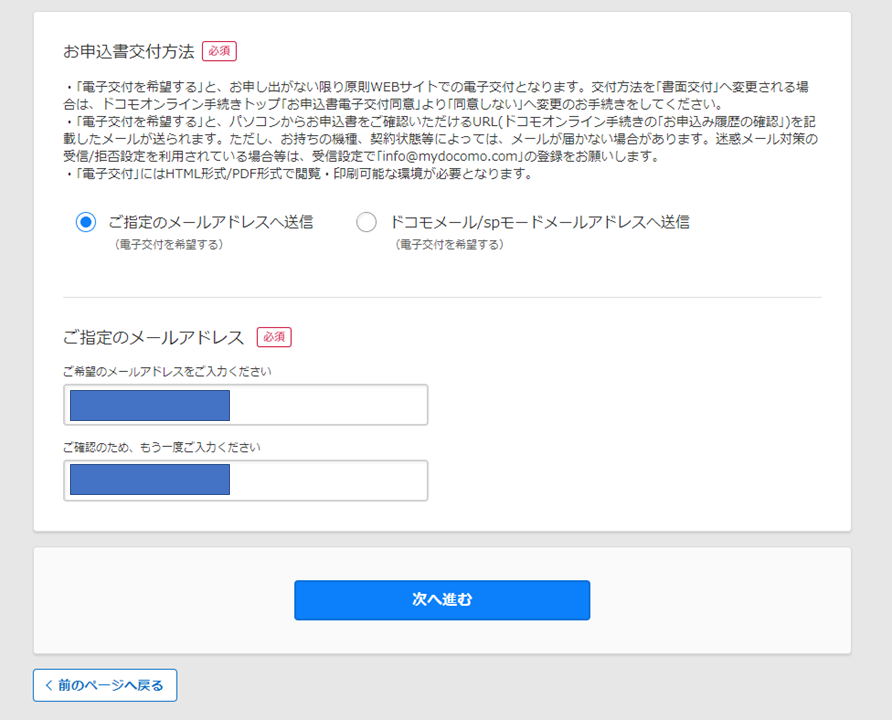Click the ご指定のメールアドレス section heading
The height and width of the screenshot is (720, 892).
click(154, 337)
